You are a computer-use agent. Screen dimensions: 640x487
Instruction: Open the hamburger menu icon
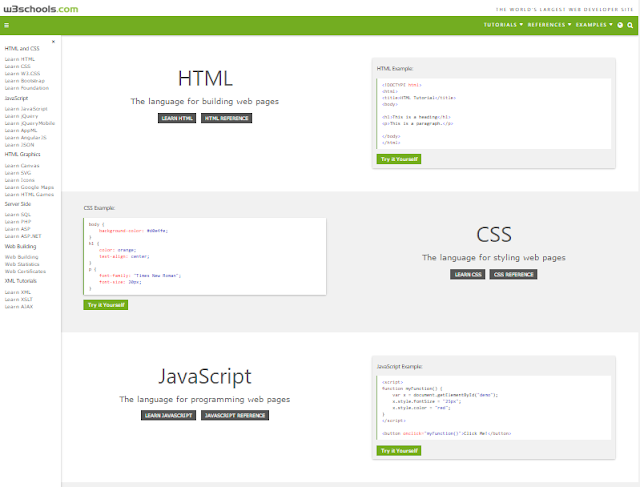click(x=6, y=25)
